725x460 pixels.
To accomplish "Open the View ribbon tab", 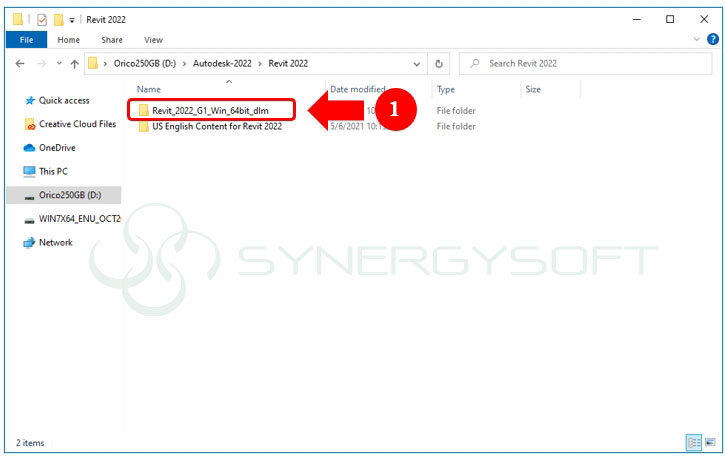I will coord(153,40).
